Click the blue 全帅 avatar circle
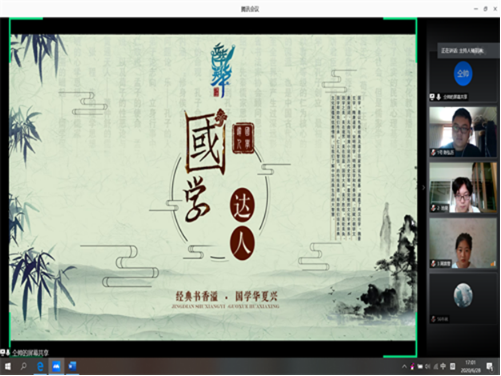Screen dimensions: 501x376 (463, 74)
